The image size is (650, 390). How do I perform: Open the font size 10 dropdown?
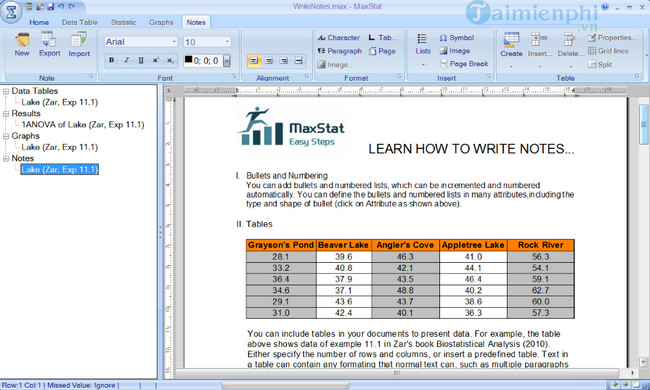pos(227,42)
